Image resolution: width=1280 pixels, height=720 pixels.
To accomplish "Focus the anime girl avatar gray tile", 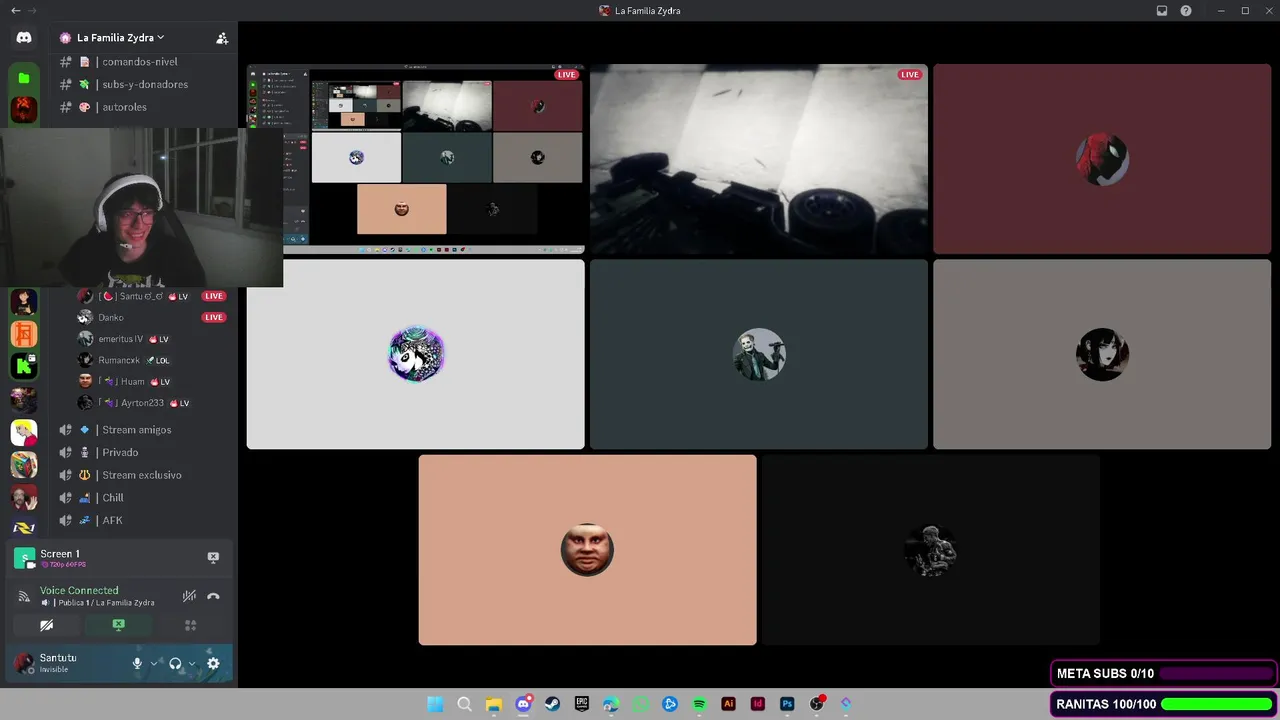I will [x=1102, y=354].
